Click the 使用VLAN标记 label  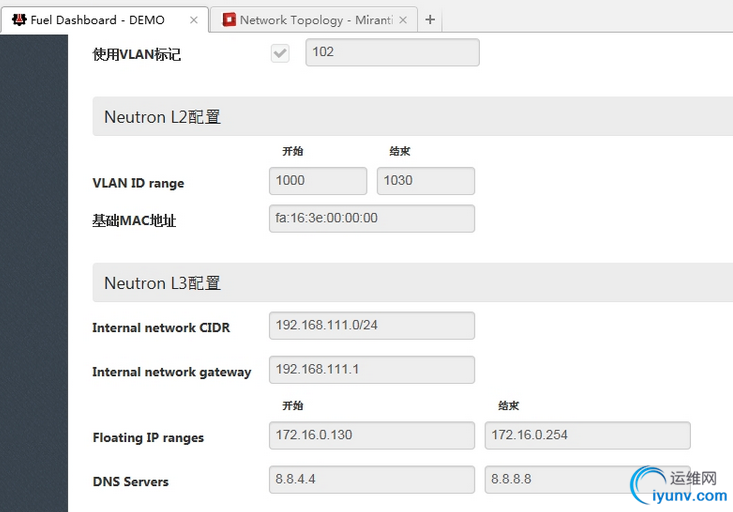[137, 55]
